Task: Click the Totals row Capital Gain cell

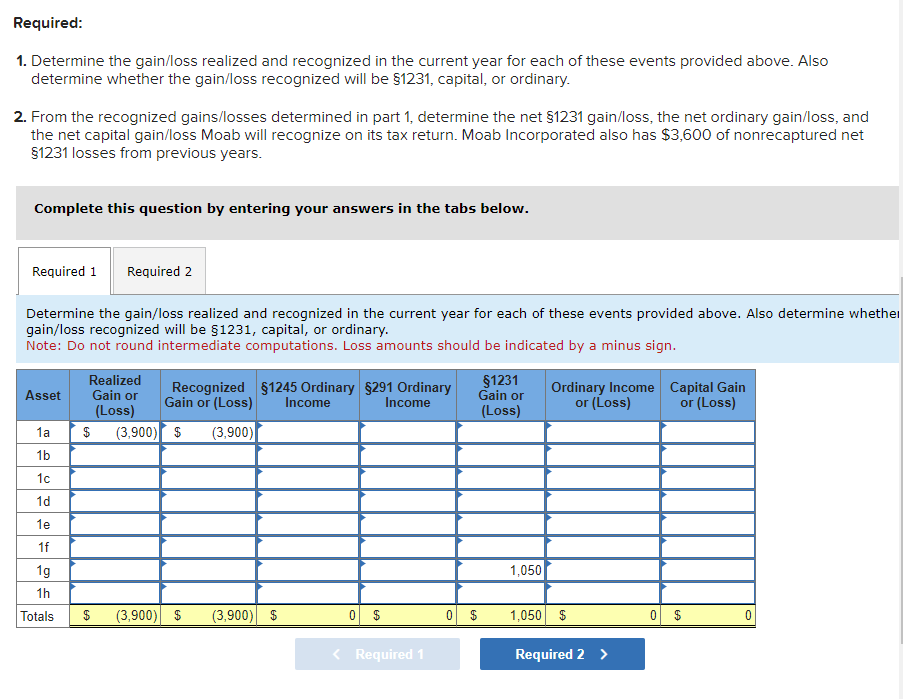Action: [707, 615]
